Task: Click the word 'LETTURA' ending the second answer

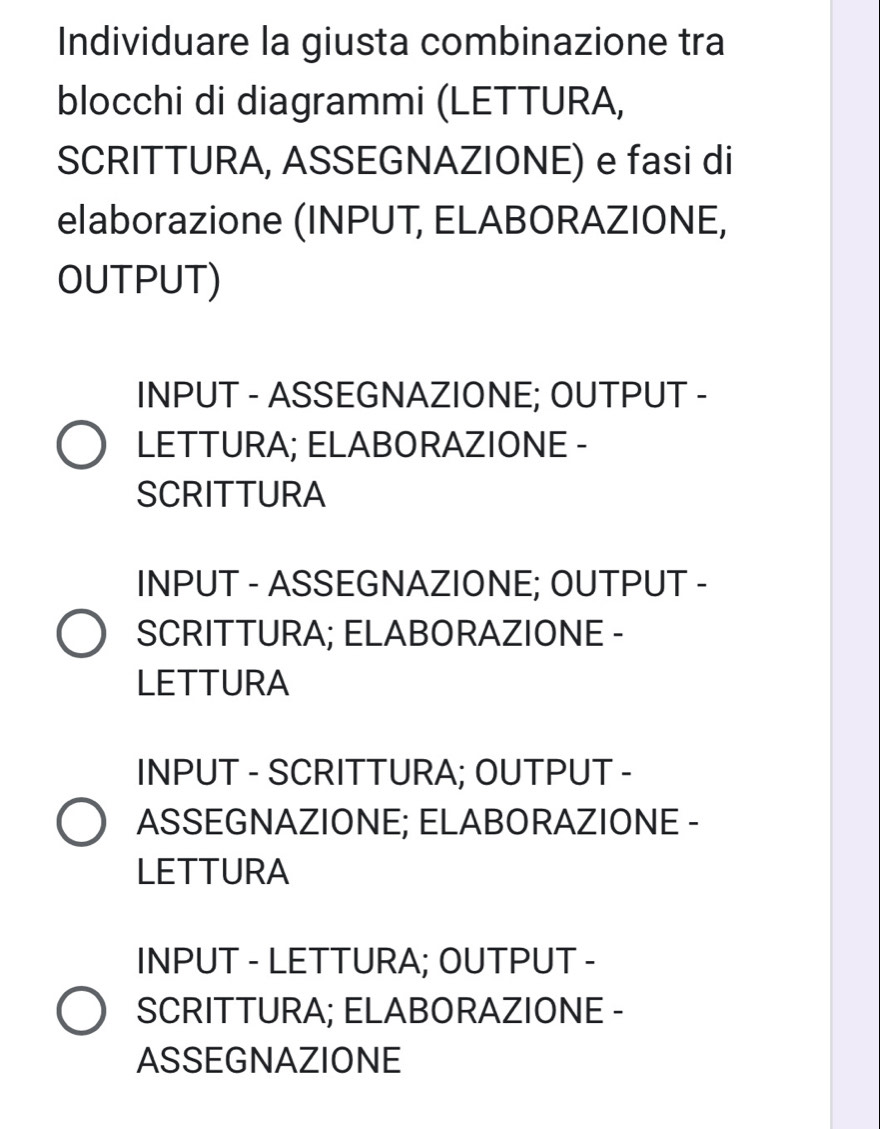Action: point(214,684)
